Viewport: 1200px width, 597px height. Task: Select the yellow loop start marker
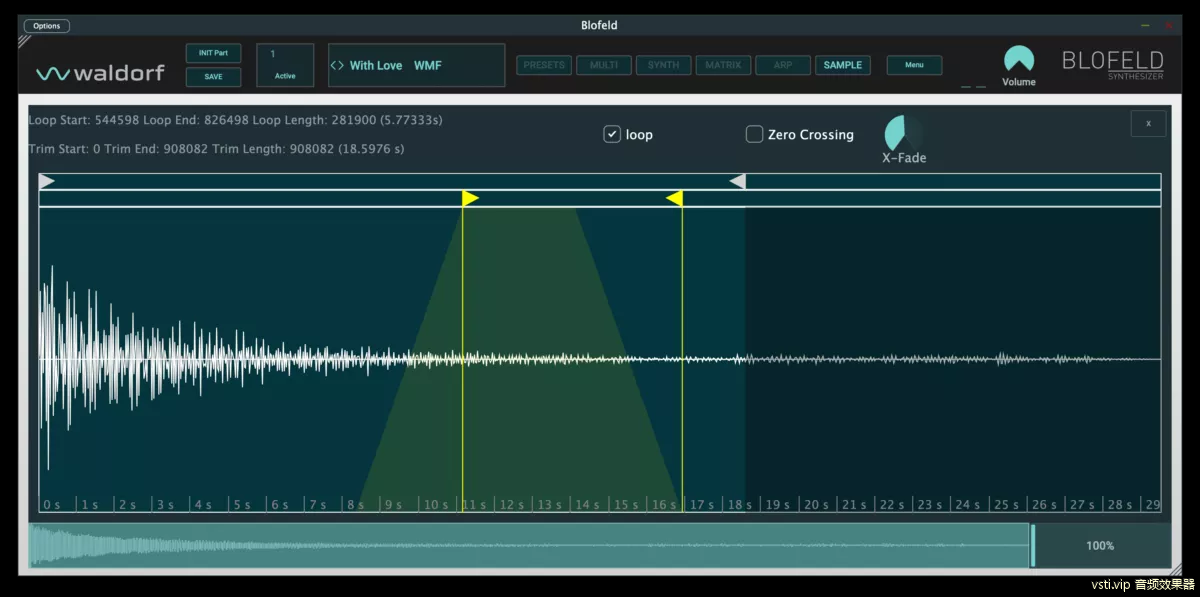click(470, 198)
